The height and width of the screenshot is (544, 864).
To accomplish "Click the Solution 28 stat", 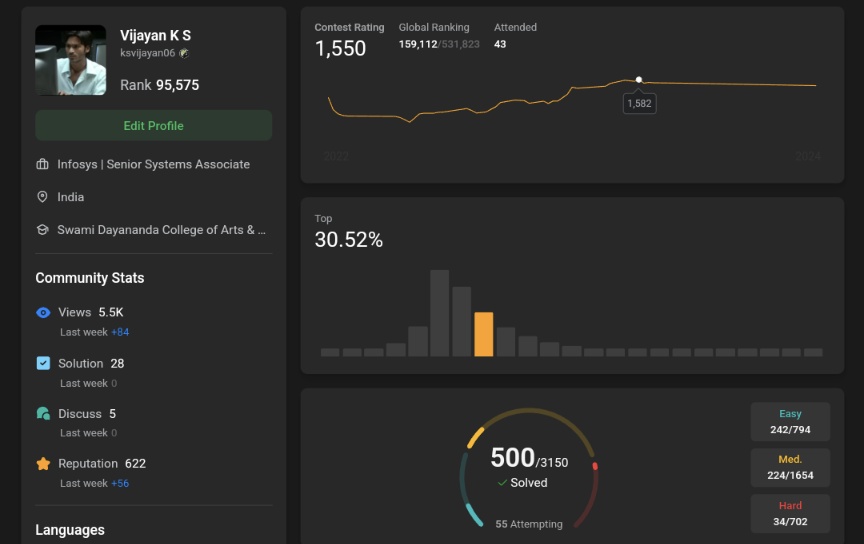I will point(91,363).
